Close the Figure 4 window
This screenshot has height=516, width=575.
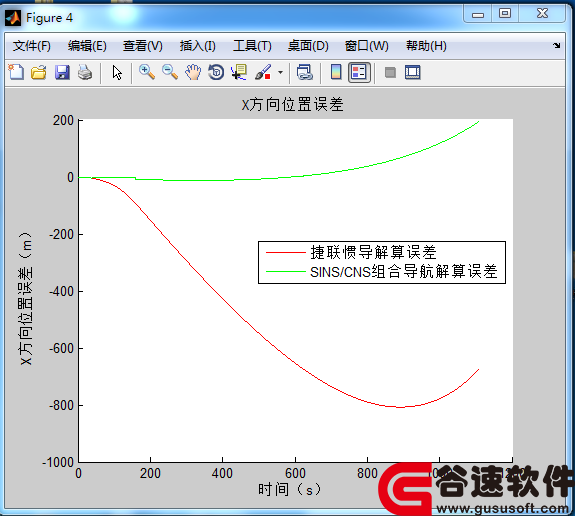point(542,14)
